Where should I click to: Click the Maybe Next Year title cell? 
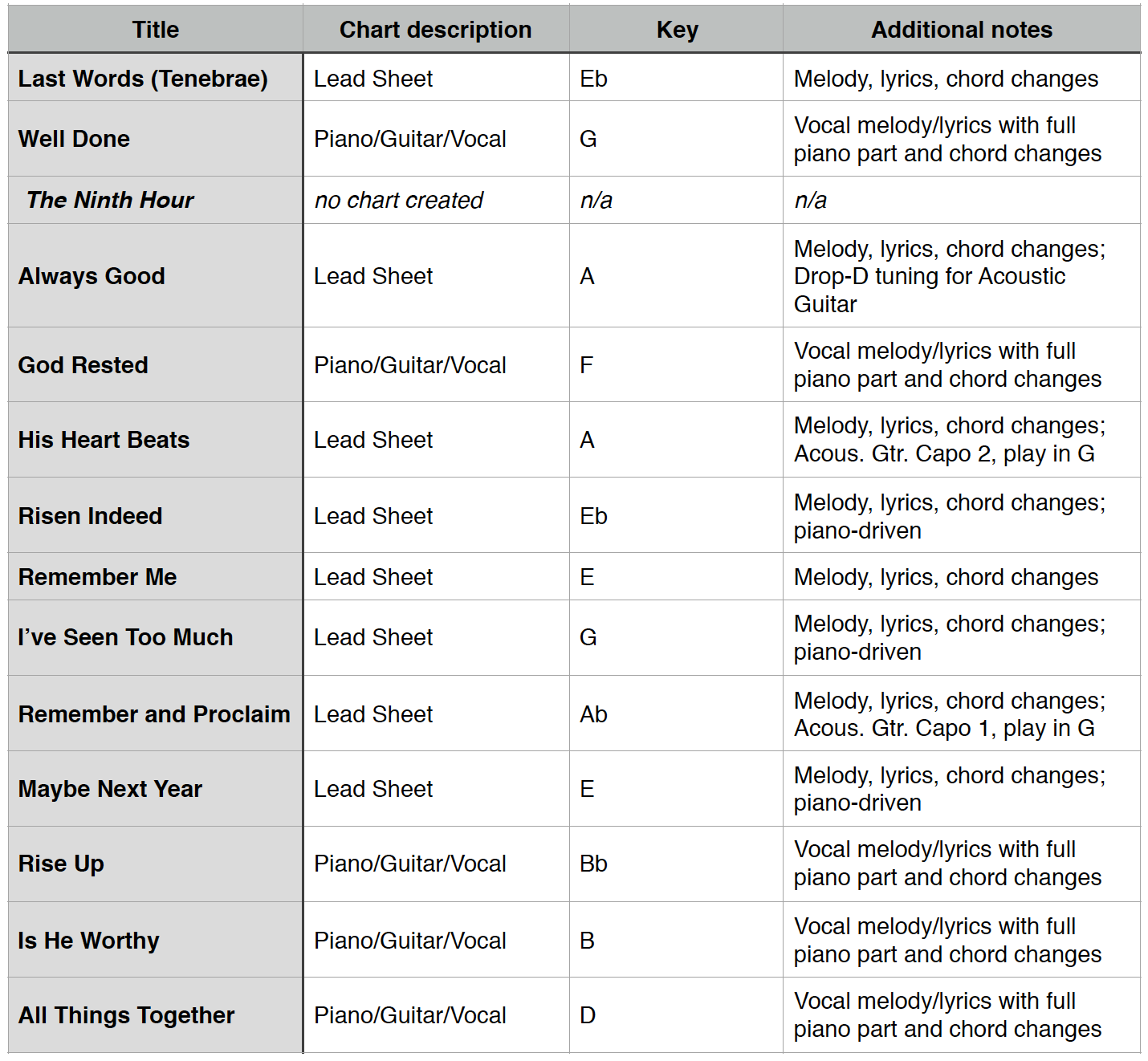(x=111, y=789)
